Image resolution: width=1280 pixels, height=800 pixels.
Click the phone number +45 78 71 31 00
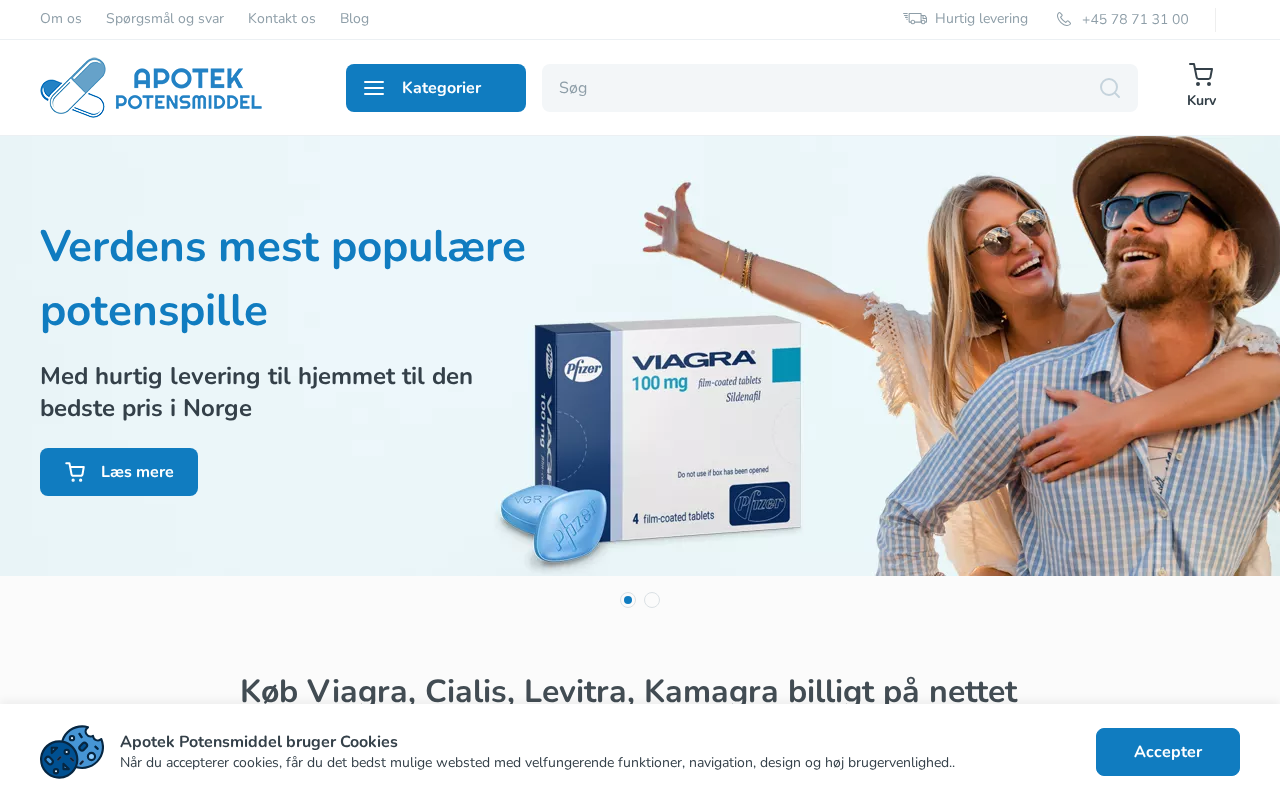coord(1135,19)
